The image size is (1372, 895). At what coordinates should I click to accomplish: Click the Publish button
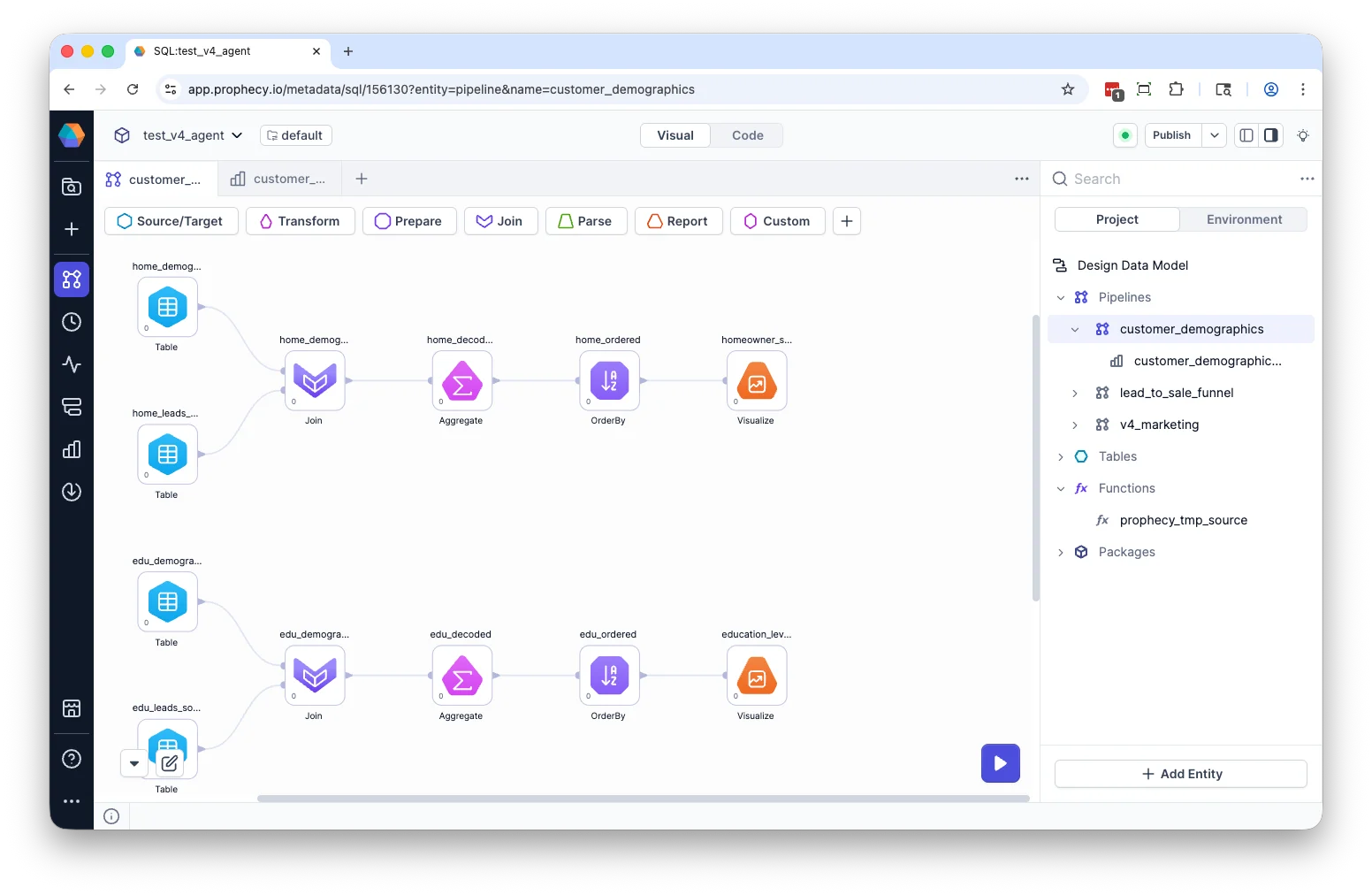tap(1172, 135)
